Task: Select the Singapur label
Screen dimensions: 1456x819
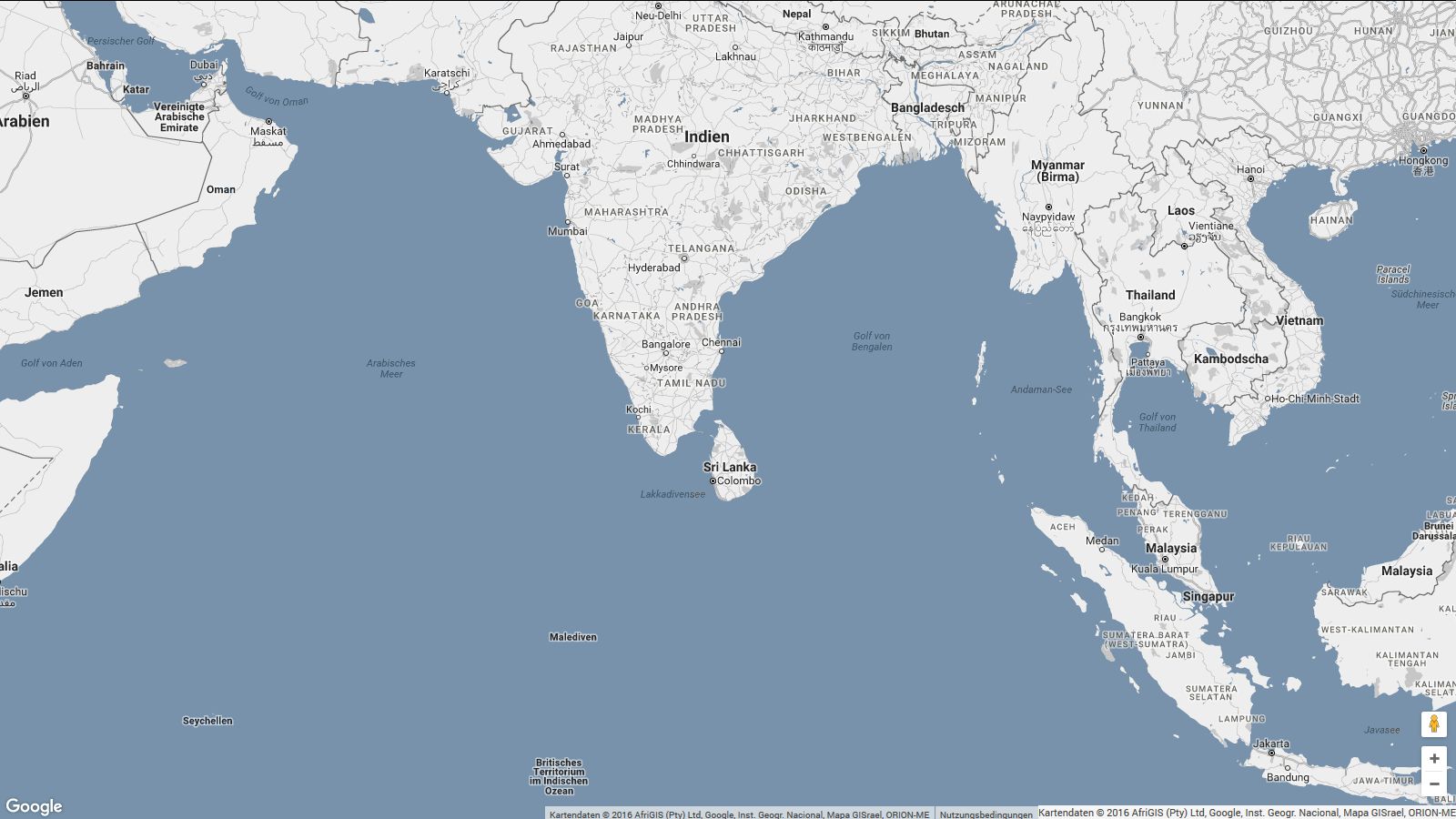Action: (x=1208, y=597)
